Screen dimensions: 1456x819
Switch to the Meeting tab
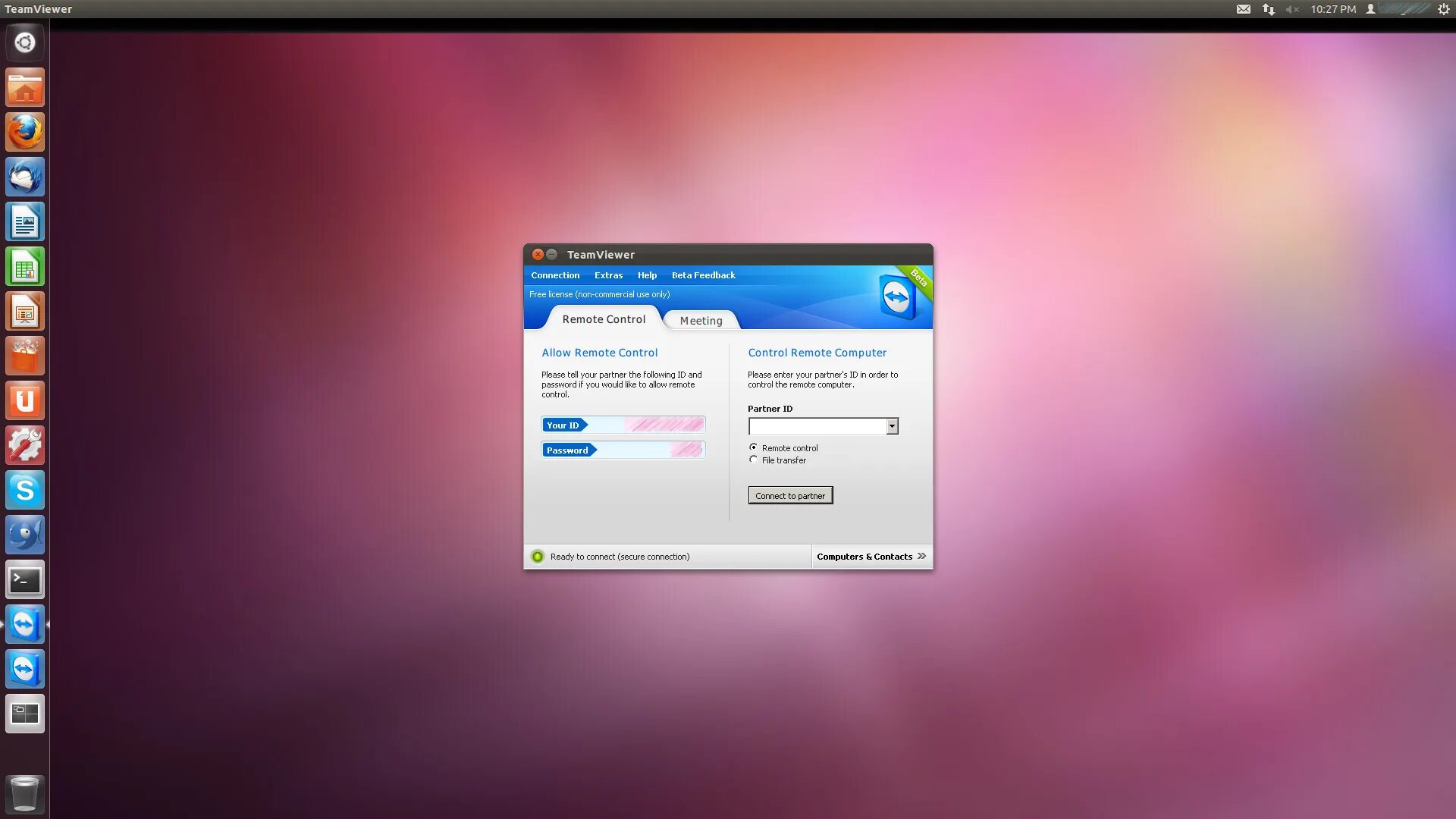[x=701, y=321]
